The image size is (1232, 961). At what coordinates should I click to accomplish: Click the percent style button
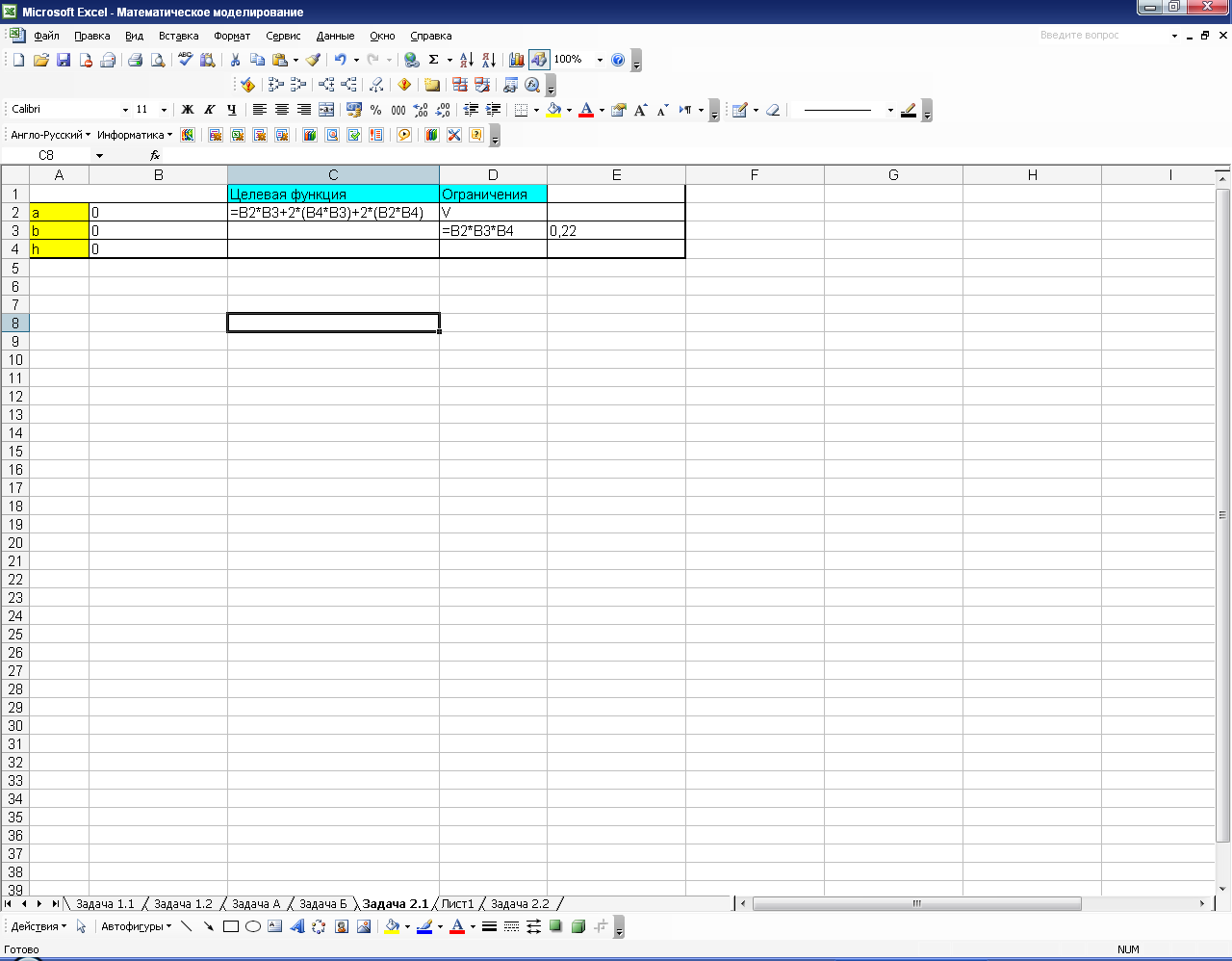point(376,110)
